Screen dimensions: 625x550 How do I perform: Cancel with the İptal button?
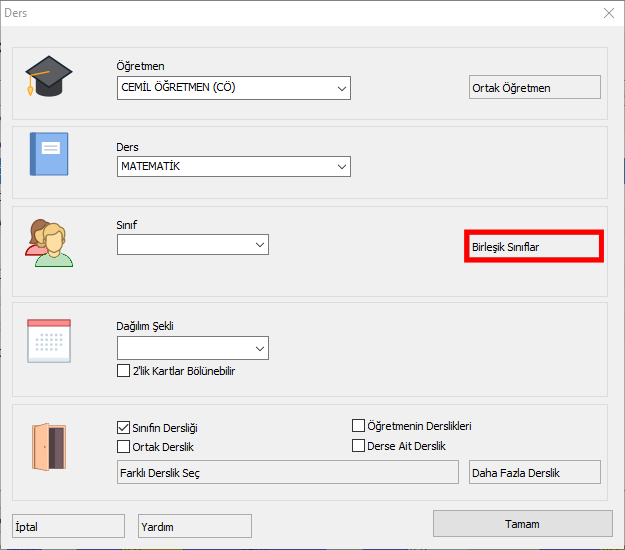(x=69, y=526)
